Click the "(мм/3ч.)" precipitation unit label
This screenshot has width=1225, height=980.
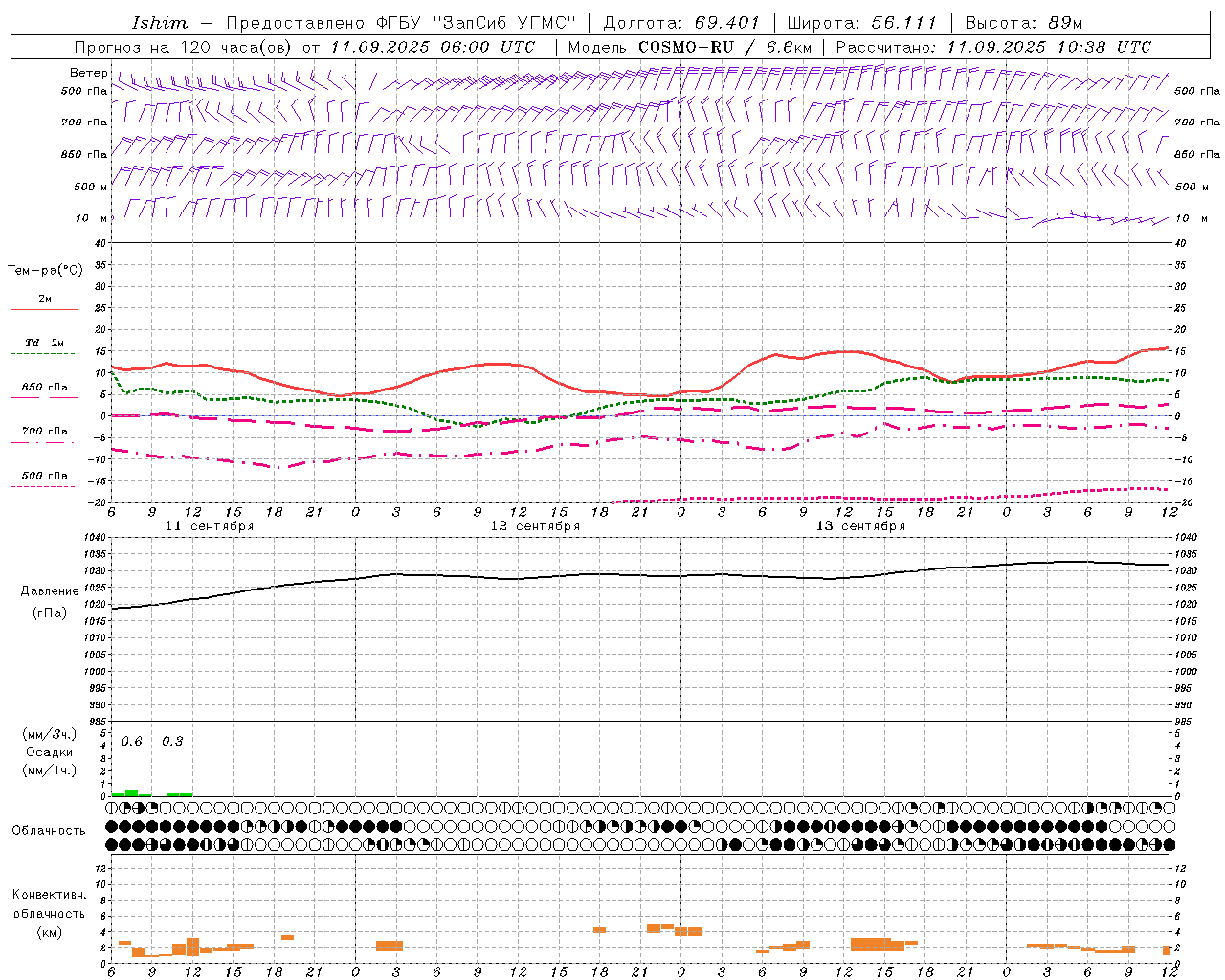pyautogui.click(x=49, y=734)
